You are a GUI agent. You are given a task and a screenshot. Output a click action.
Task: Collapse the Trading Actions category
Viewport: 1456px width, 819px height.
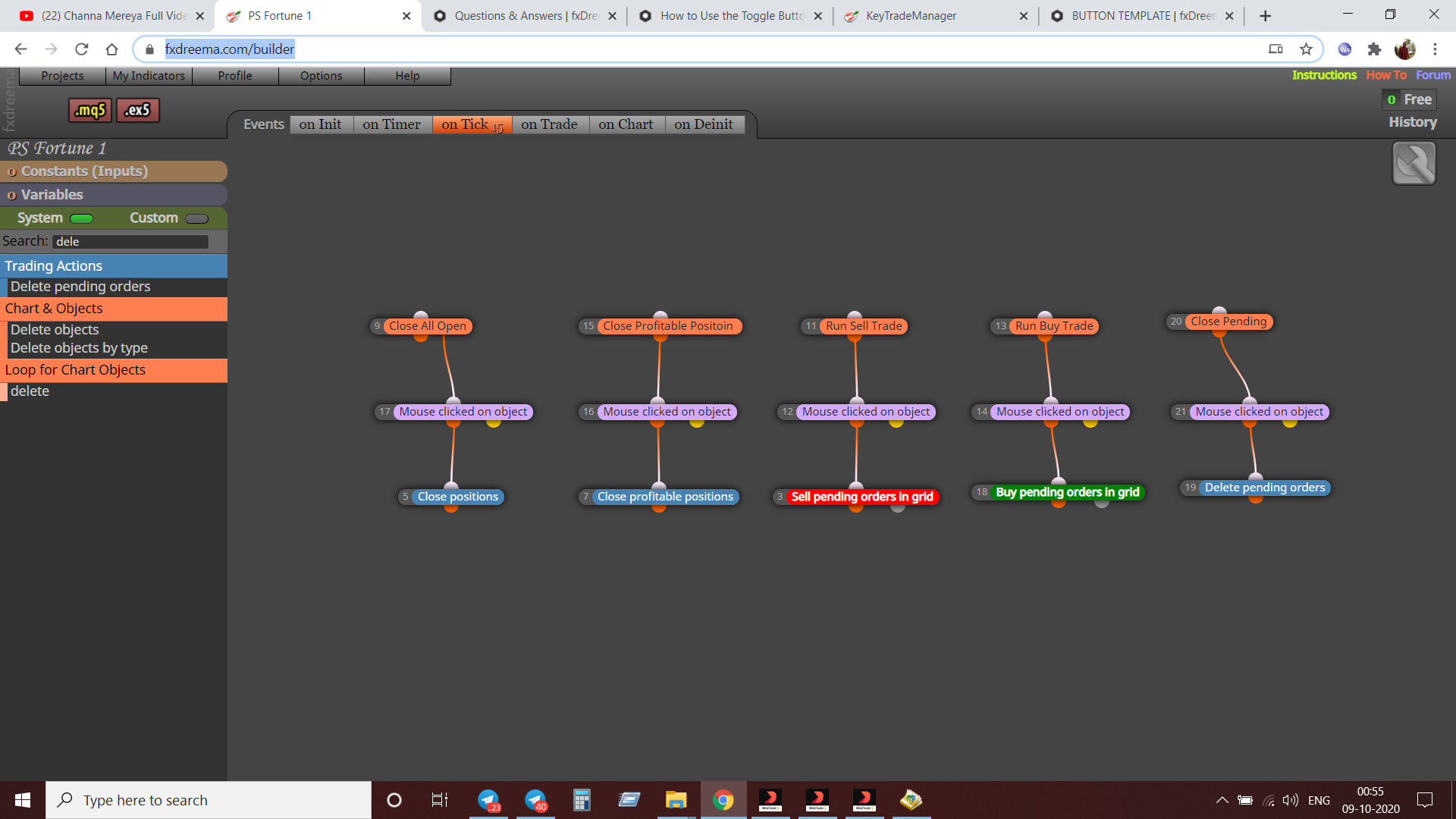pyautogui.click(x=114, y=266)
